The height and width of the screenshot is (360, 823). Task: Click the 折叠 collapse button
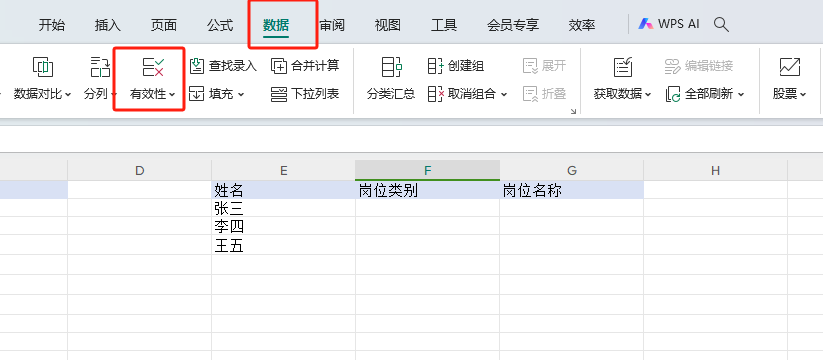[544, 94]
